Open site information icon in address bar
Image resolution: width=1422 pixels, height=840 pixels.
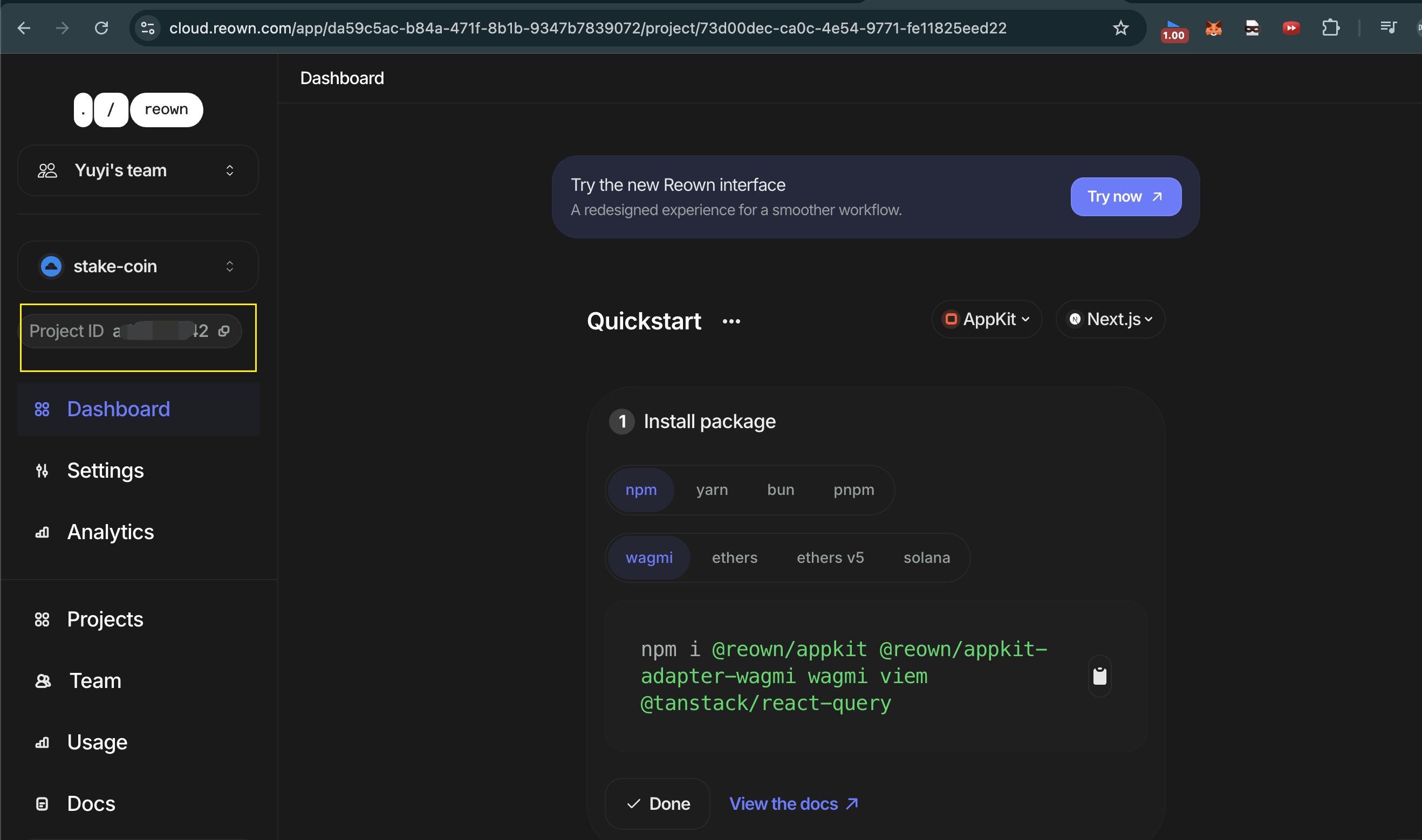pos(148,27)
